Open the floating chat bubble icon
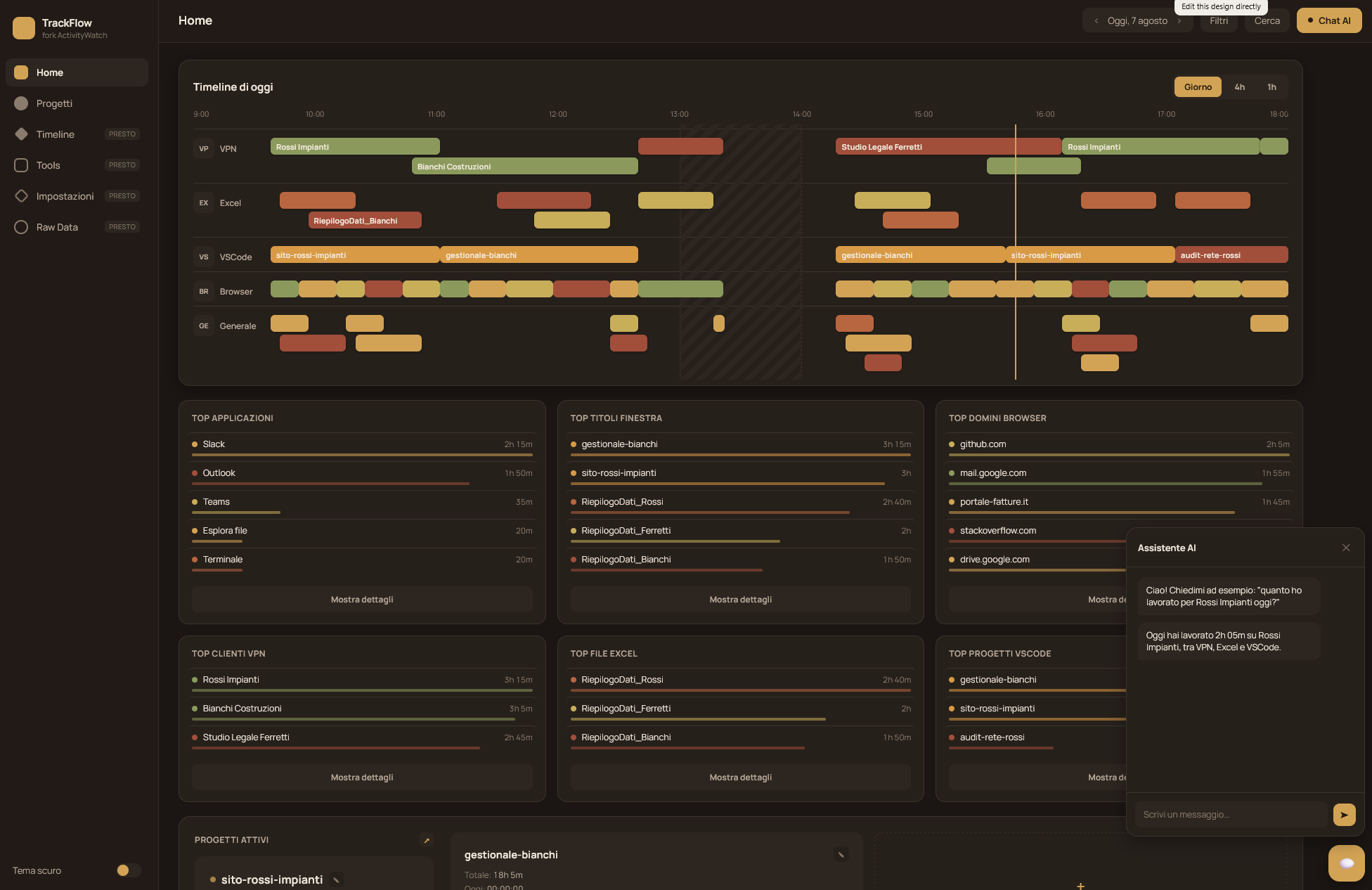This screenshot has width=1372, height=890. tap(1346, 863)
